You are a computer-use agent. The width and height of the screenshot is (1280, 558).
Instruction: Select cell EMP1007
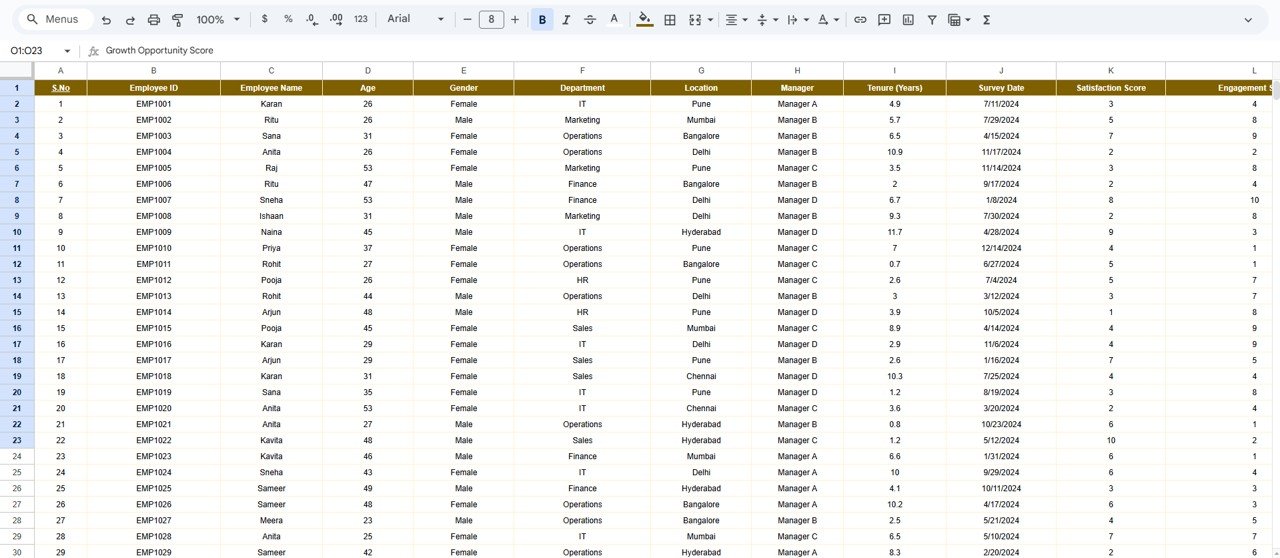click(153, 200)
